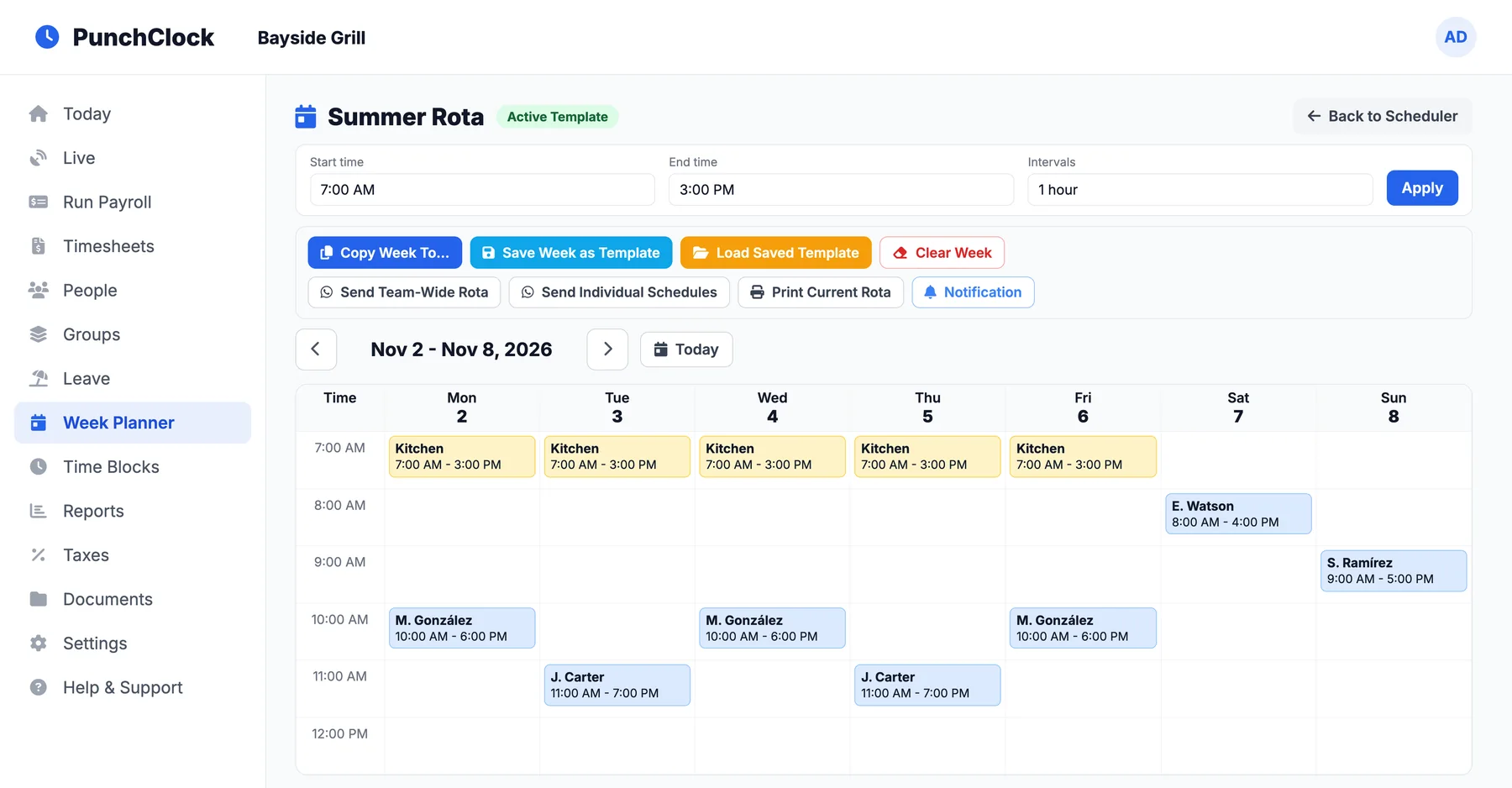Click the Live broadcast icon

coord(39,158)
